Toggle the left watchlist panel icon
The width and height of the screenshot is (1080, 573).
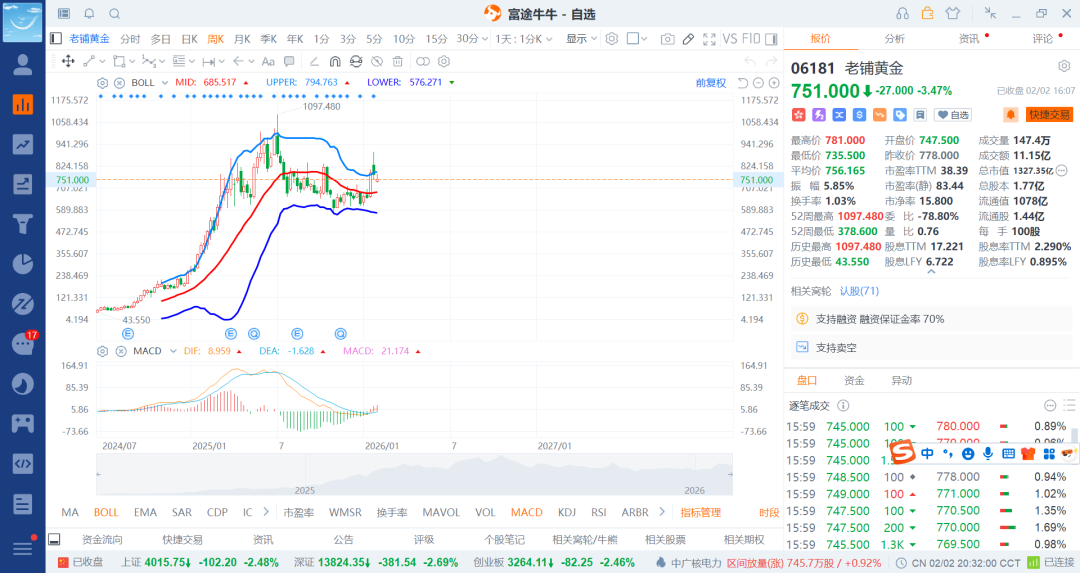56,39
